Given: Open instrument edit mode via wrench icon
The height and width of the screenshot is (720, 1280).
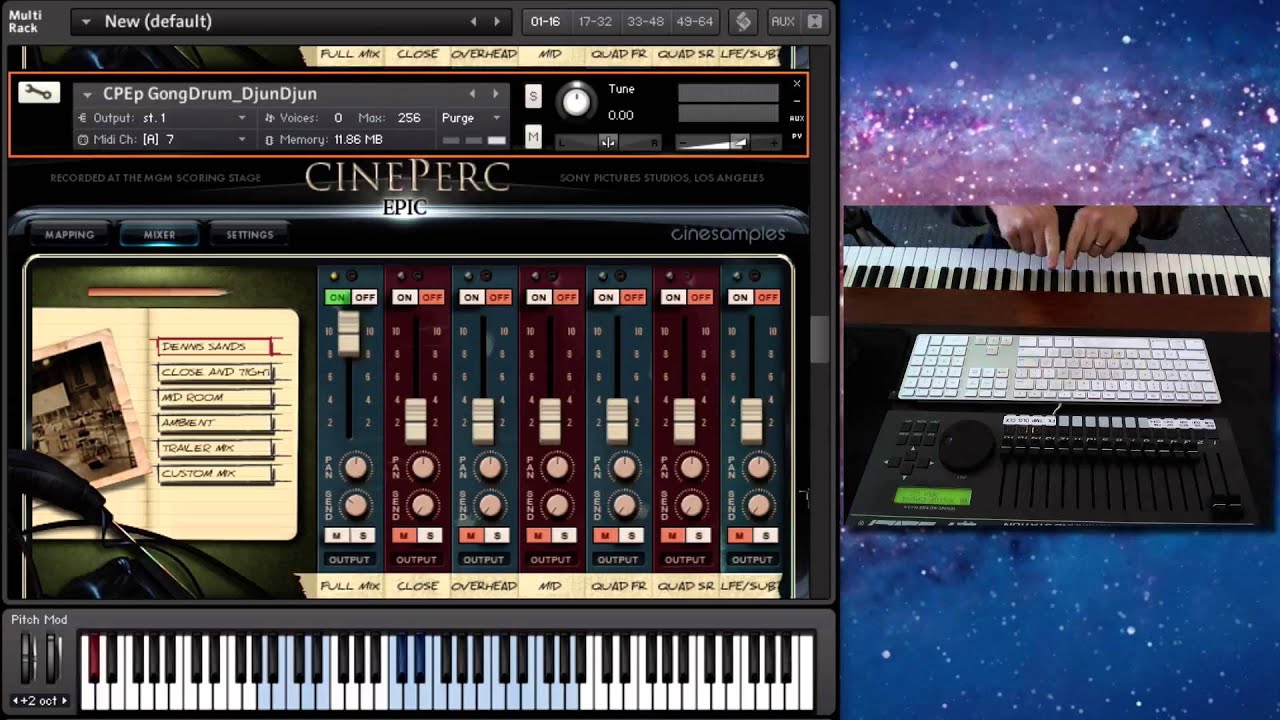Looking at the screenshot, I should 39,93.
